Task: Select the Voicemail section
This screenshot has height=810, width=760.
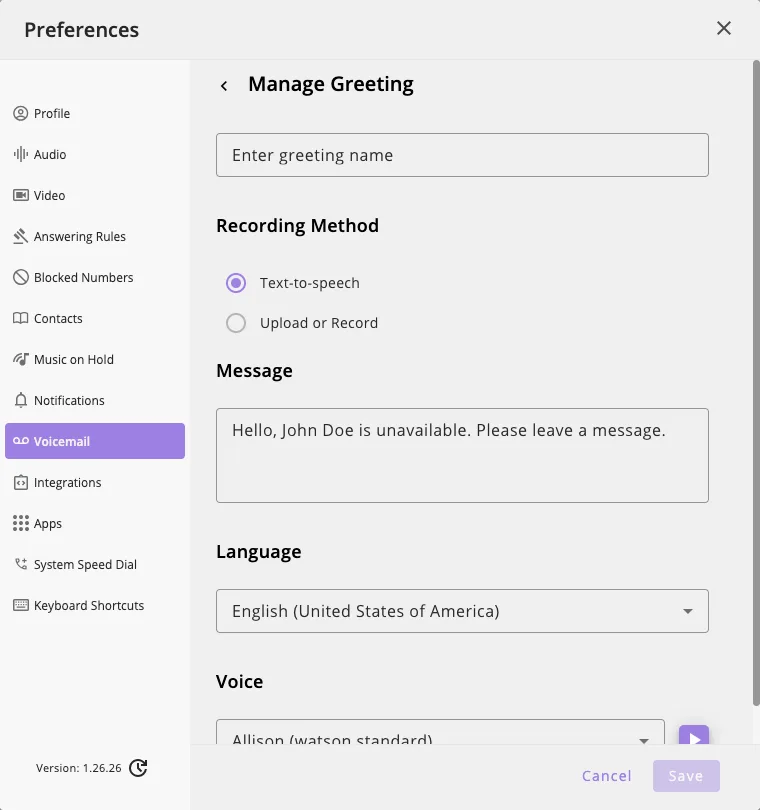Action: [x=95, y=441]
